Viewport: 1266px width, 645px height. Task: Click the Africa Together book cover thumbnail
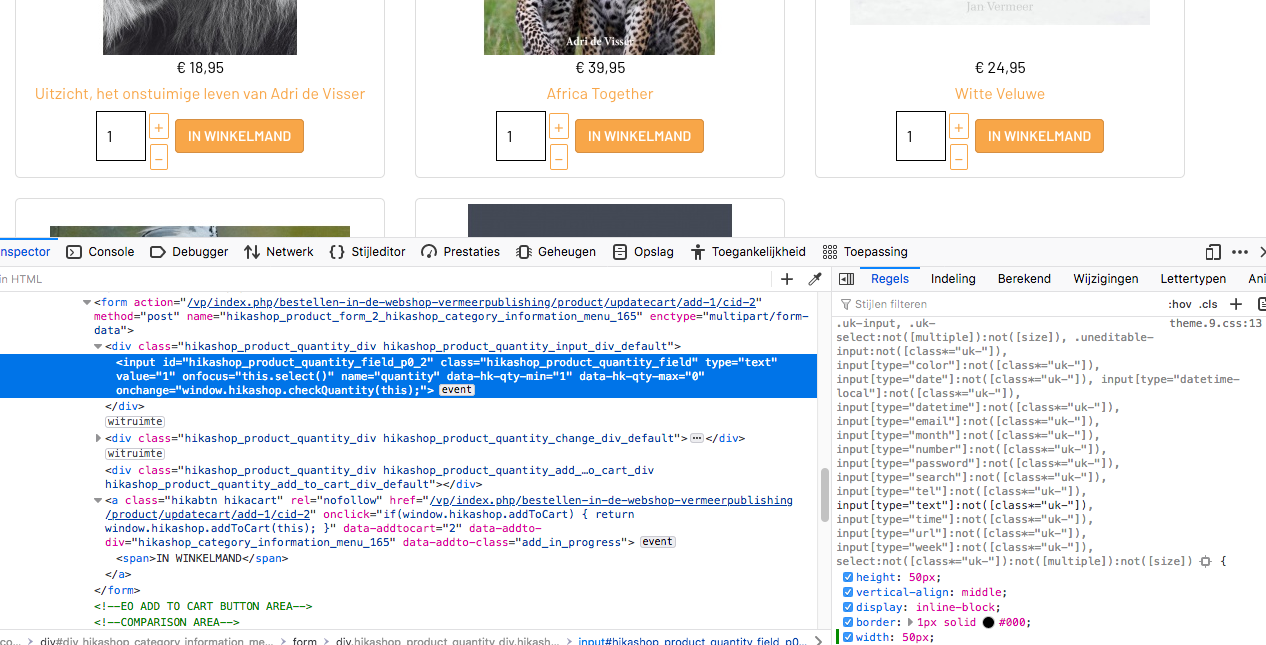click(x=600, y=27)
